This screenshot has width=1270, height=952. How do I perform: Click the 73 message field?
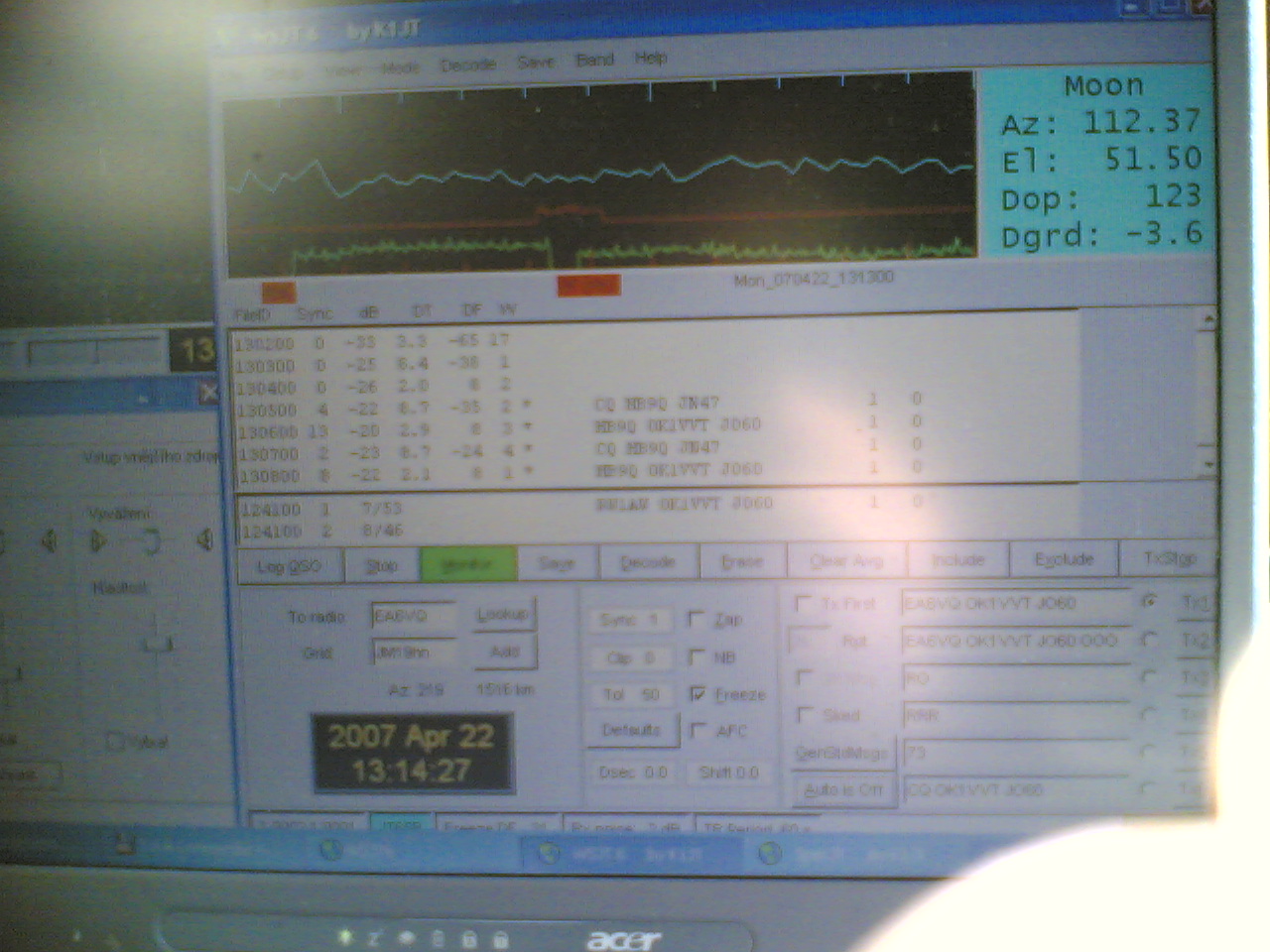tap(1016, 753)
